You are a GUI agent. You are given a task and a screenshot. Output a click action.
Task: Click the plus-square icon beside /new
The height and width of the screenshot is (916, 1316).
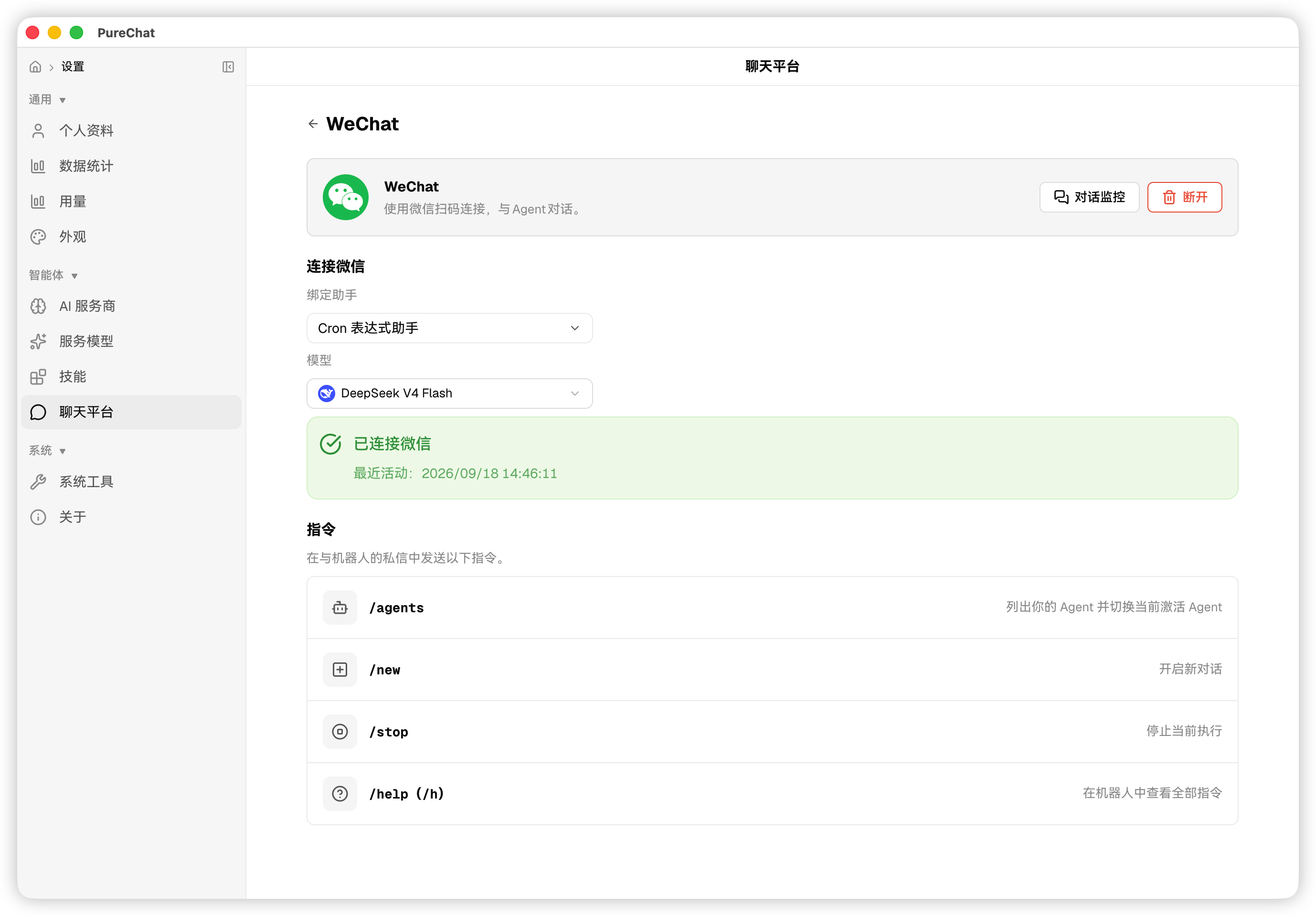[x=340, y=670]
